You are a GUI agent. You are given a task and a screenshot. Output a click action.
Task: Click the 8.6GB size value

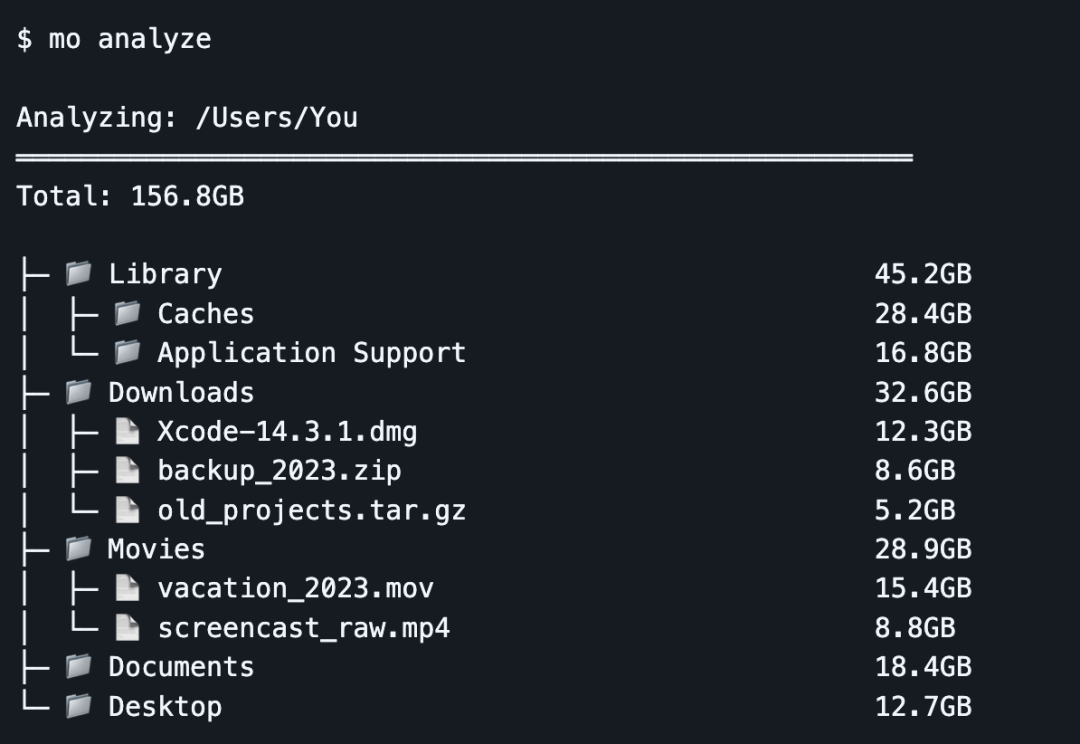click(x=915, y=471)
